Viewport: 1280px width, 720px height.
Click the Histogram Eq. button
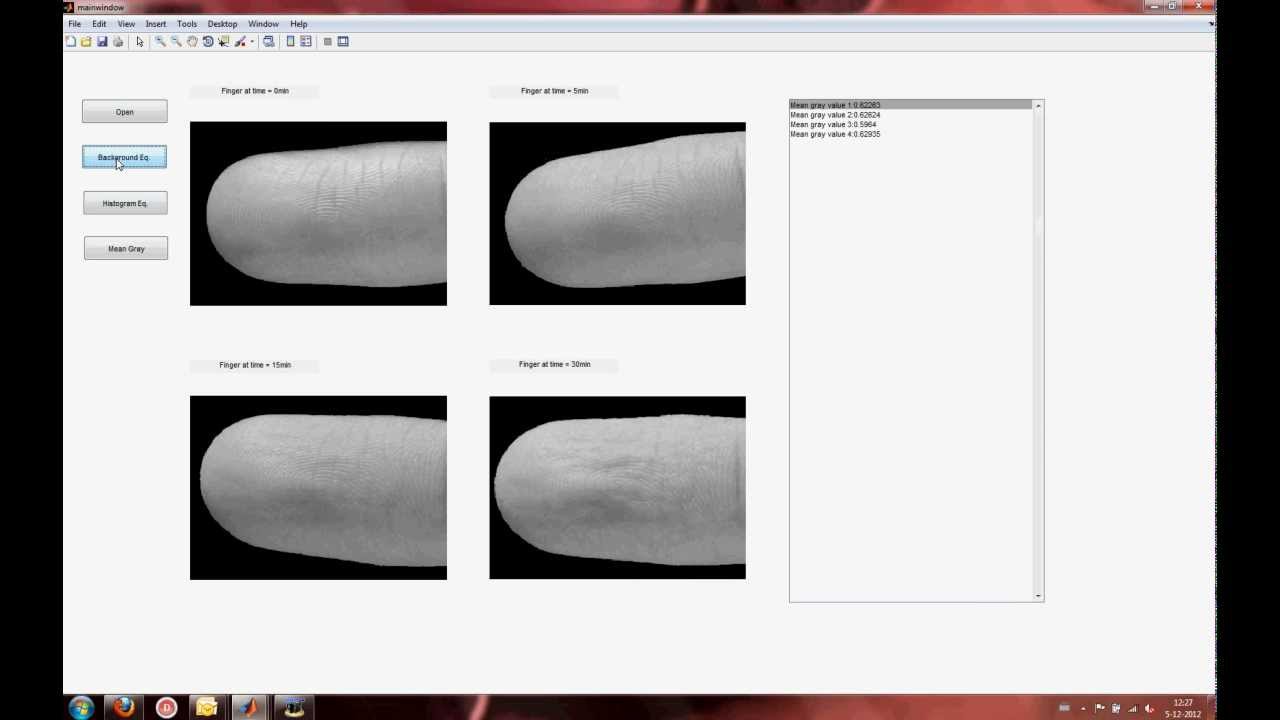(x=125, y=203)
